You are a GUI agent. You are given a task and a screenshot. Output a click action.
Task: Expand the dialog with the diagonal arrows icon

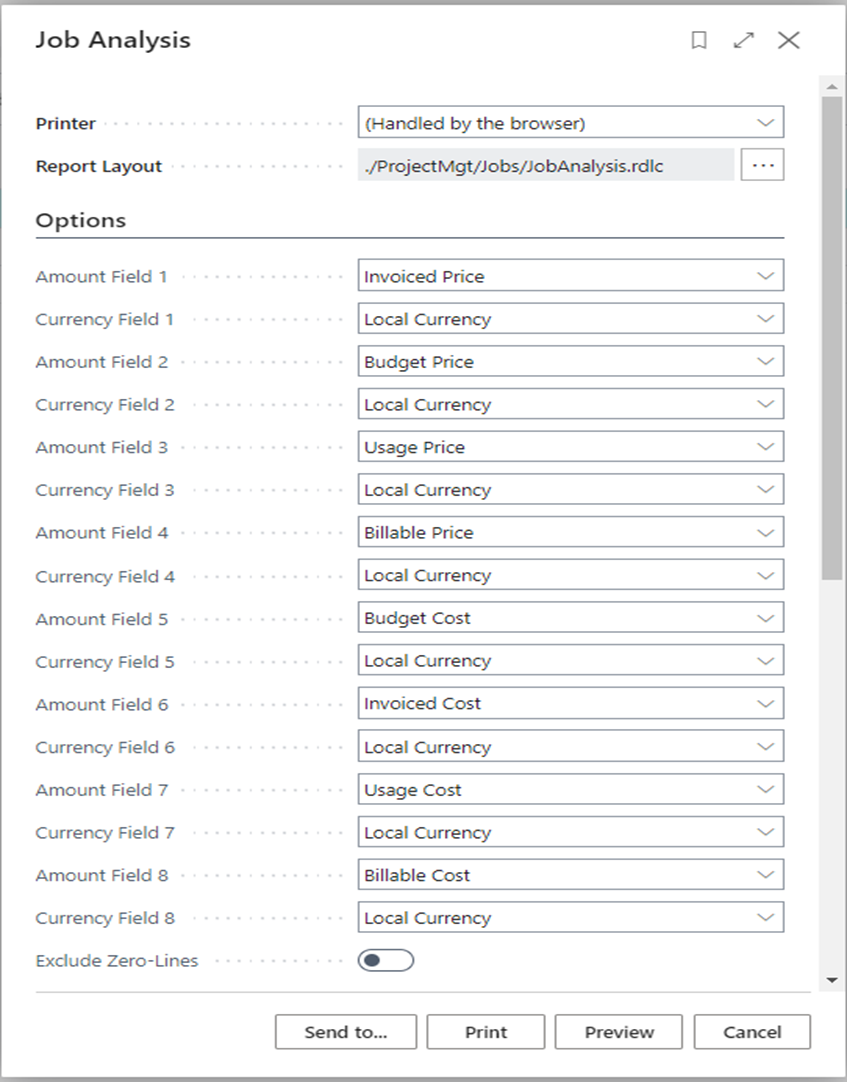coord(743,40)
